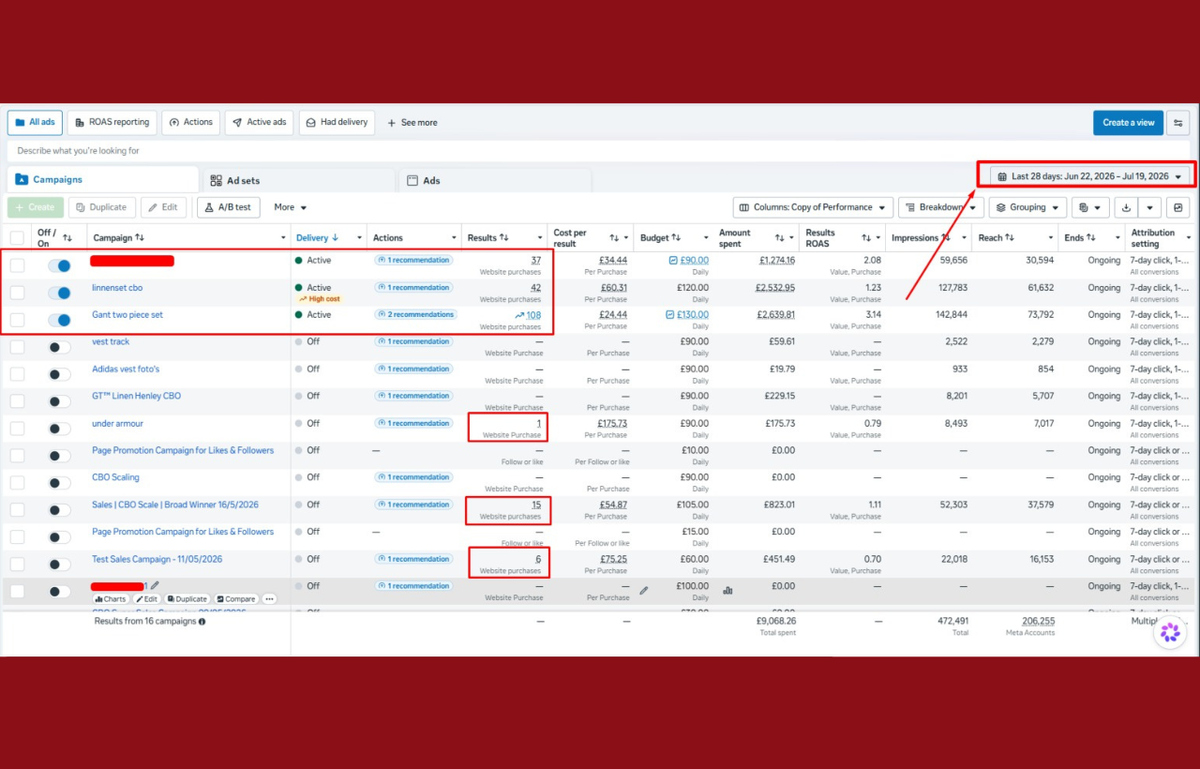
Task: Open the Gant two piece set campaign link
Action: point(127,314)
